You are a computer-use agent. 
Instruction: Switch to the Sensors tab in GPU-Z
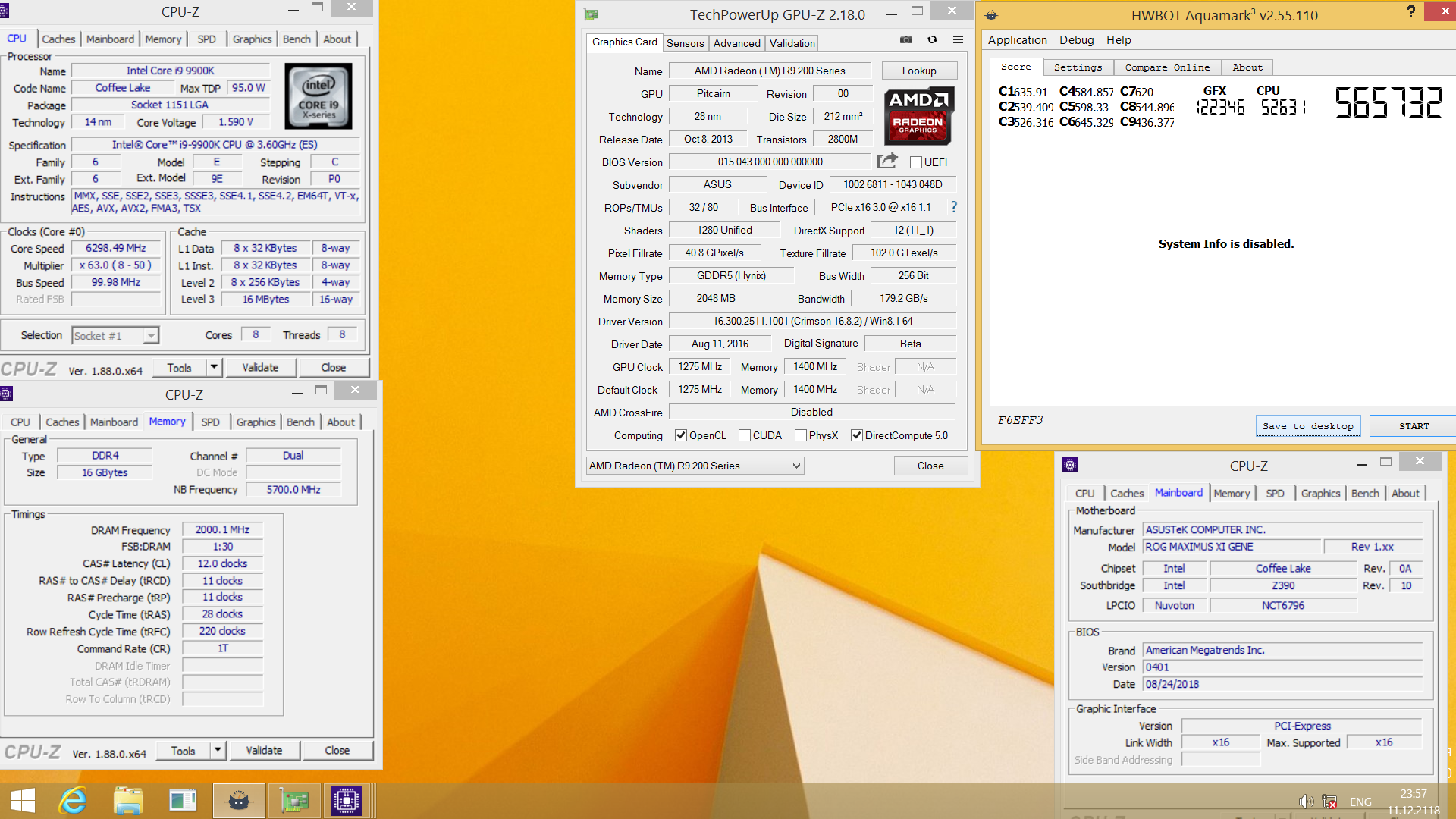coord(686,43)
